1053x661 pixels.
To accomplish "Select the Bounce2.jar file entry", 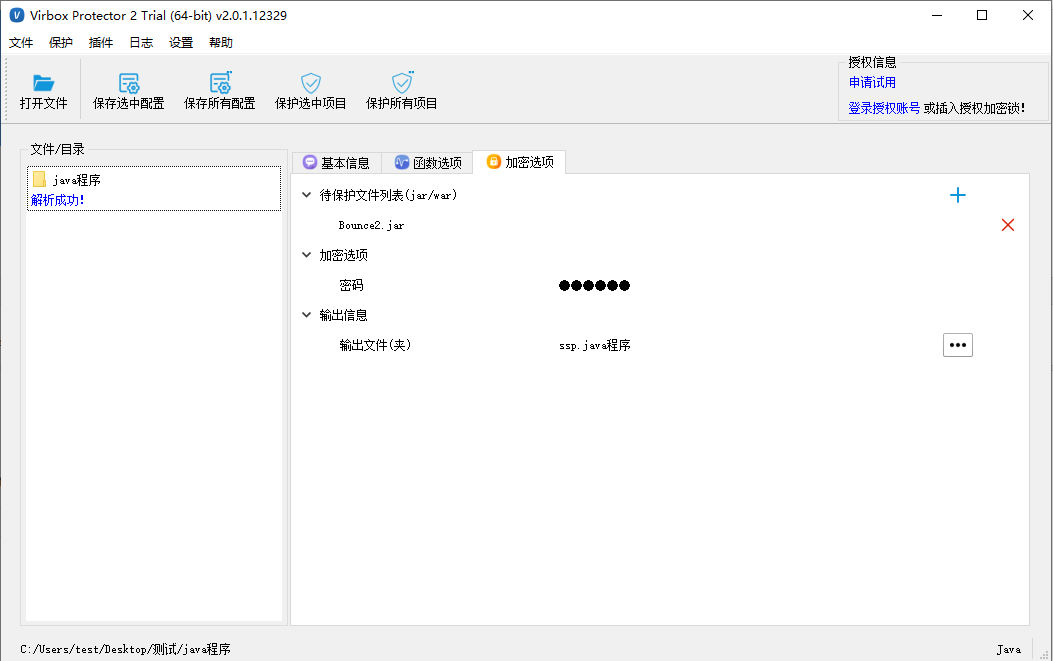I will coord(371,225).
